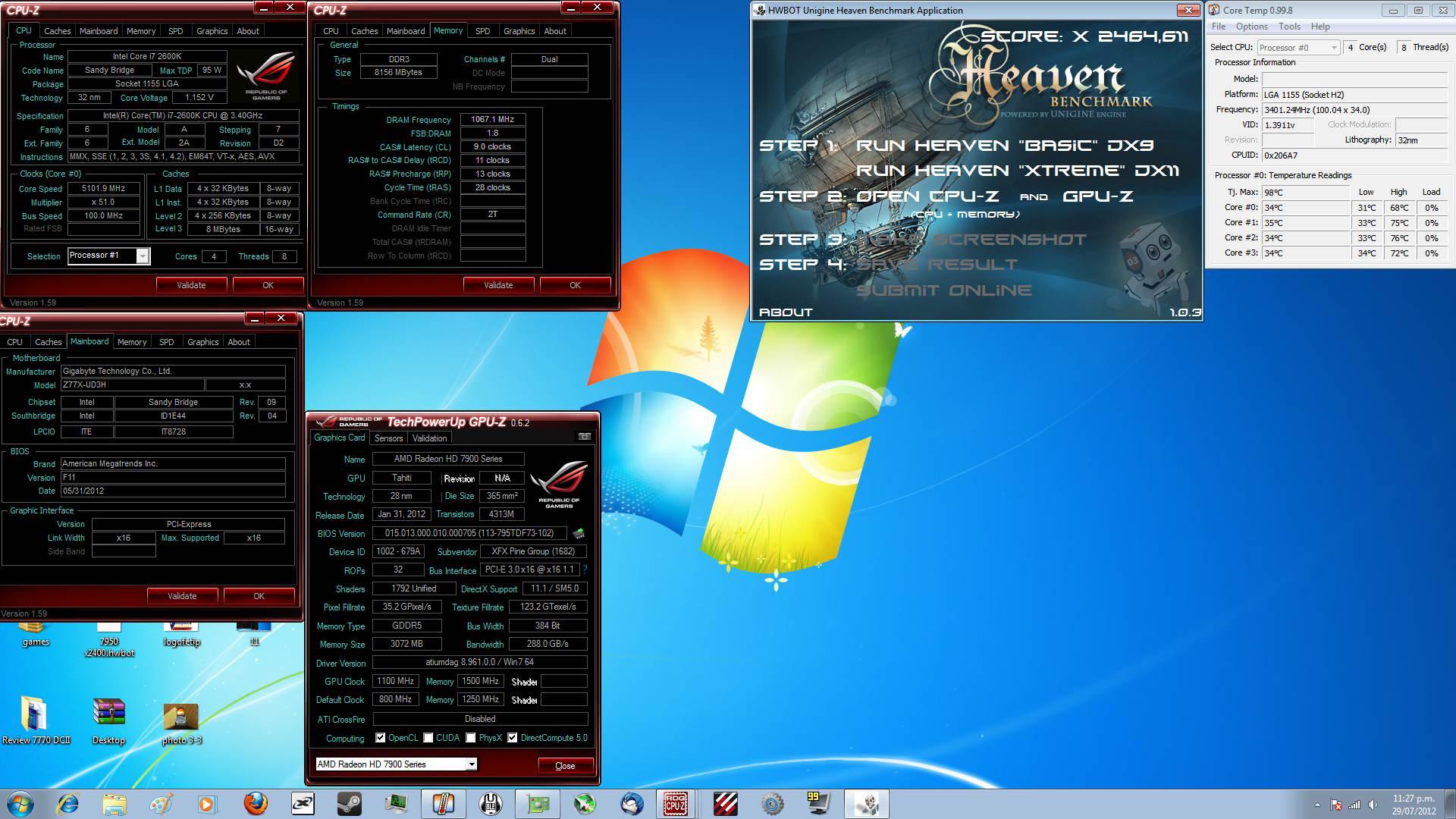Switch to Sensors tab in GPU-Z
The width and height of the screenshot is (1456, 819).
[x=388, y=438]
